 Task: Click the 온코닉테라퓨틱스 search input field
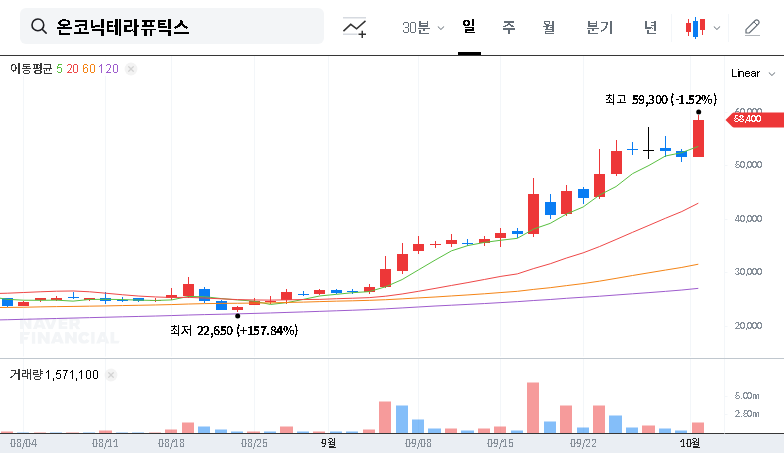pyautogui.click(x=180, y=27)
